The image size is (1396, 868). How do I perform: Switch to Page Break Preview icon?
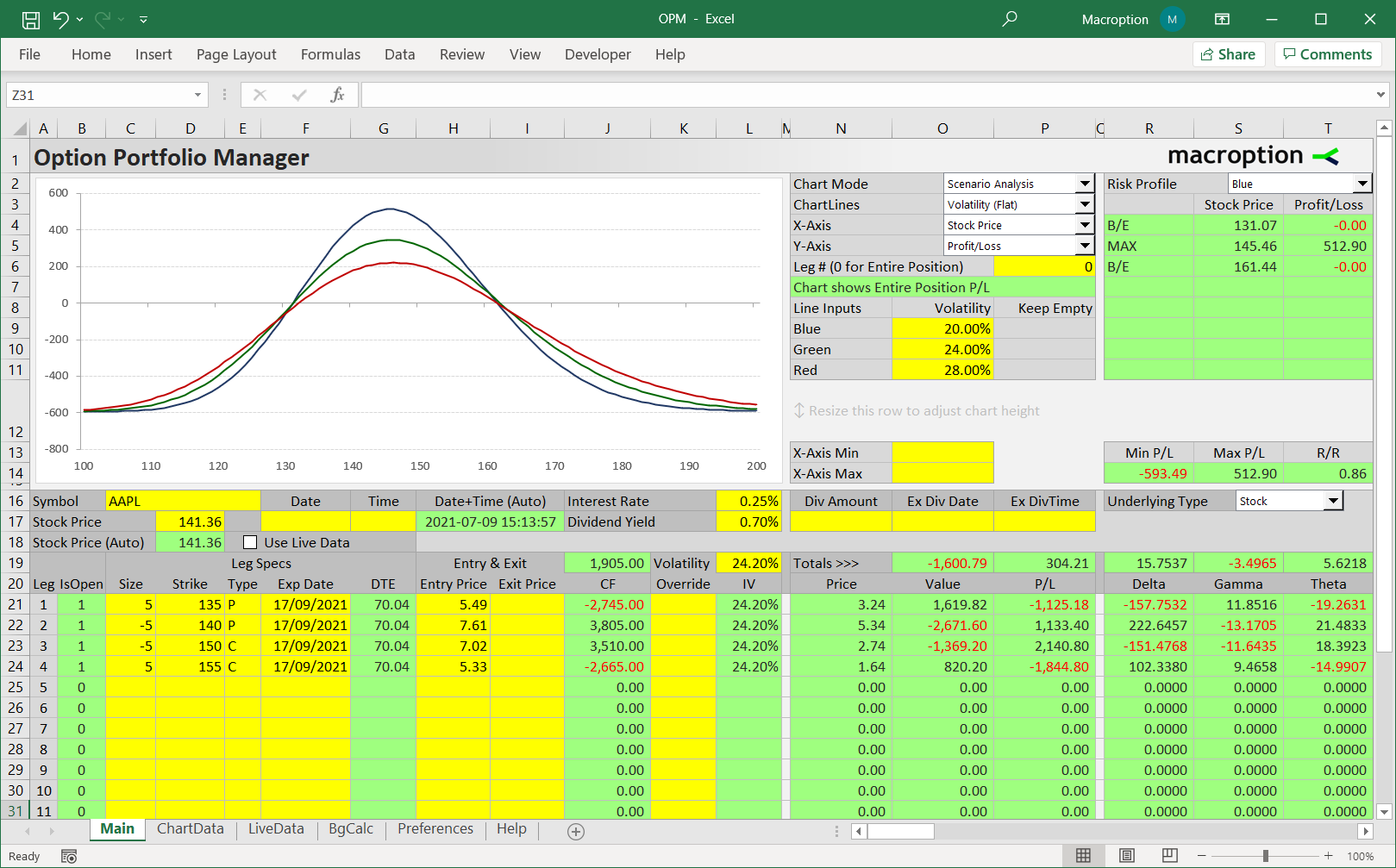coord(1169,856)
